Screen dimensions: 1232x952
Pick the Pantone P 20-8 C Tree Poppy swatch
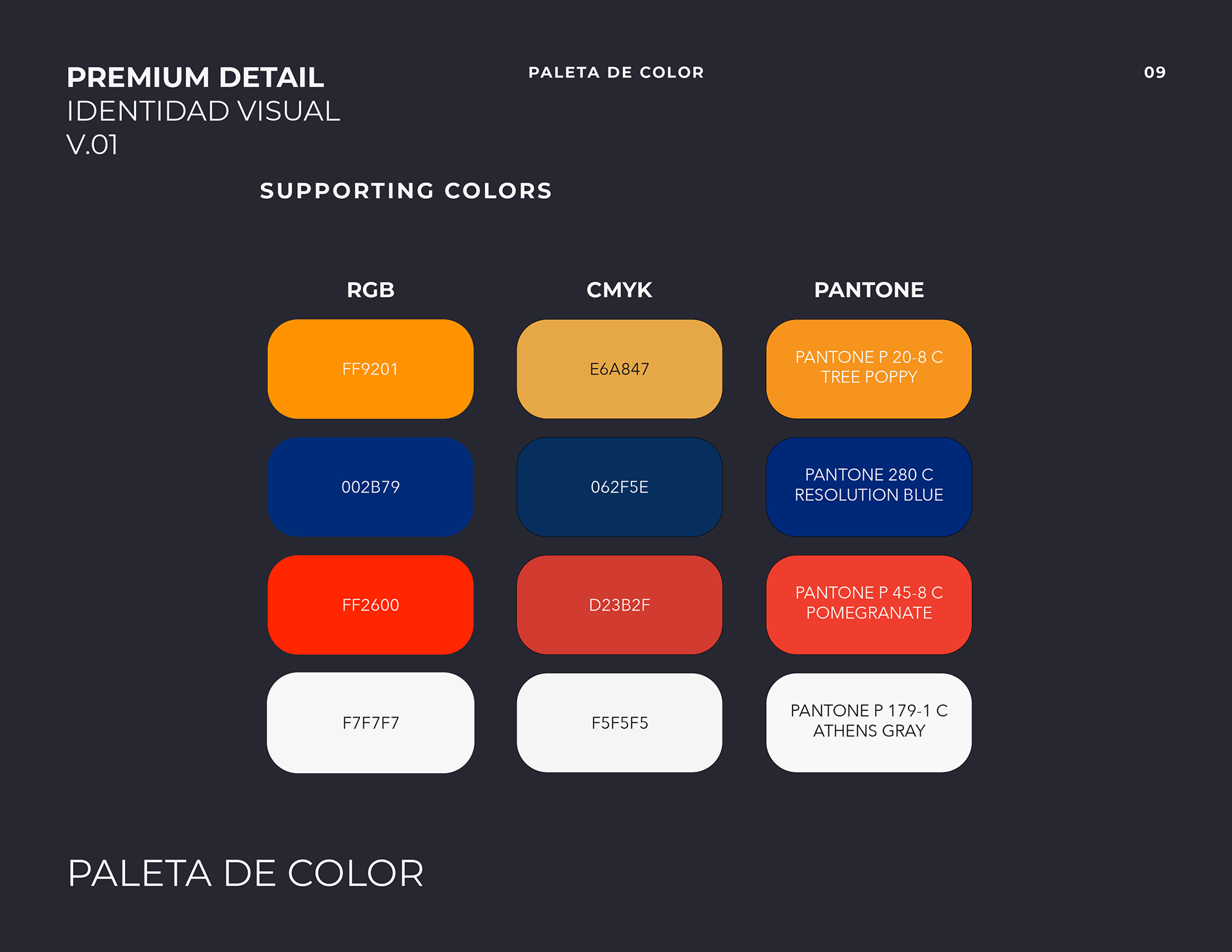[869, 369]
